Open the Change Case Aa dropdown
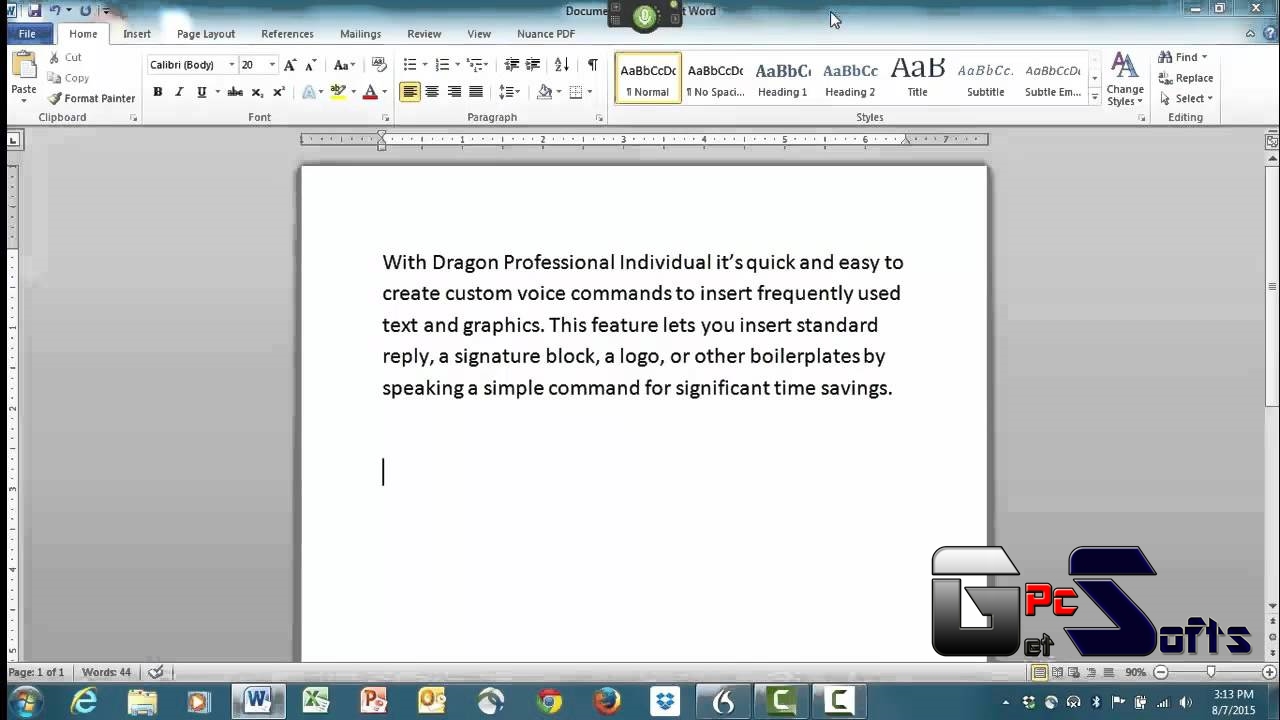Viewport: 1280px width, 720px height. click(x=344, y=64)
